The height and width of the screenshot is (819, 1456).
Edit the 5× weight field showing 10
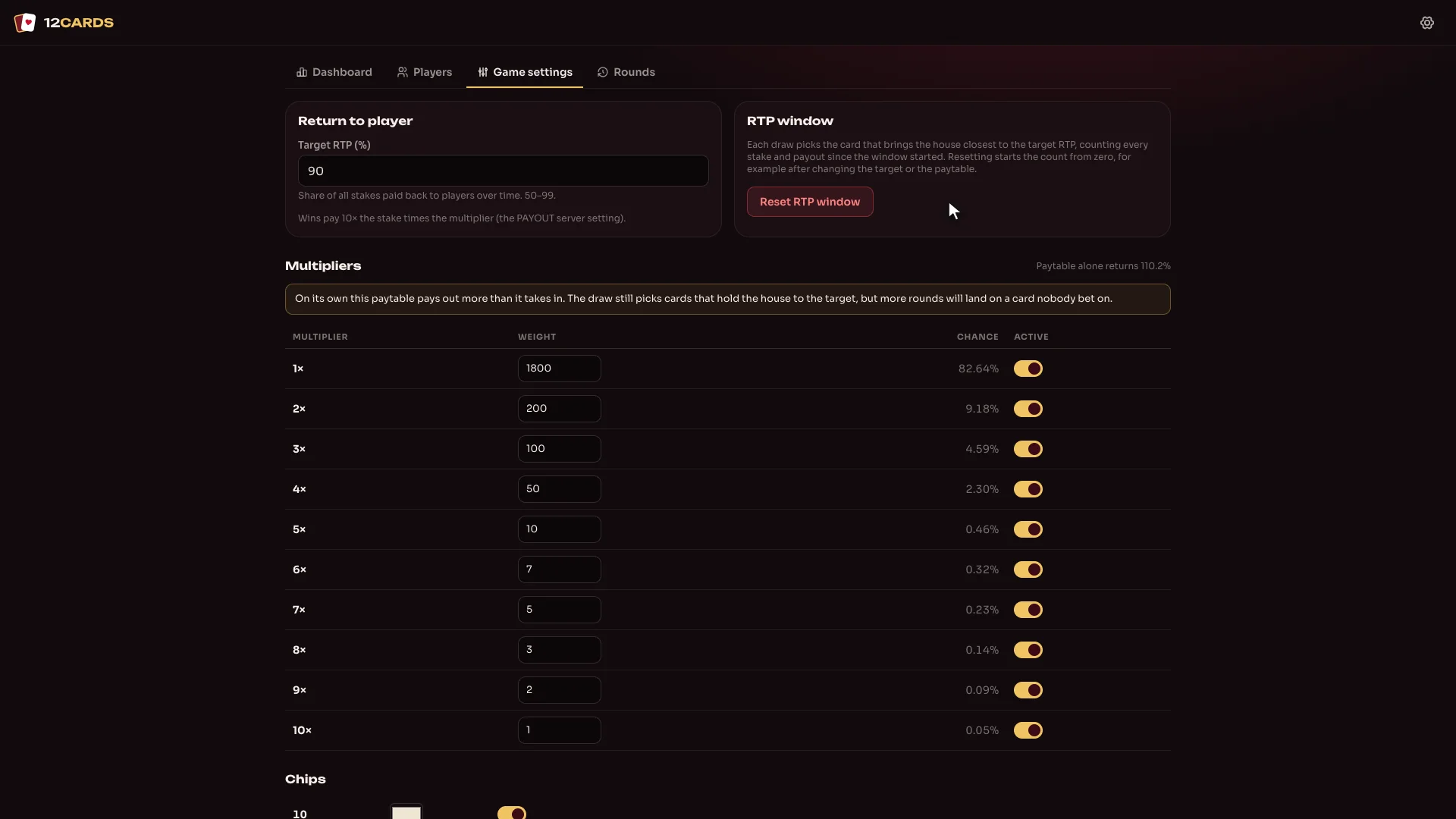(560, 529)
